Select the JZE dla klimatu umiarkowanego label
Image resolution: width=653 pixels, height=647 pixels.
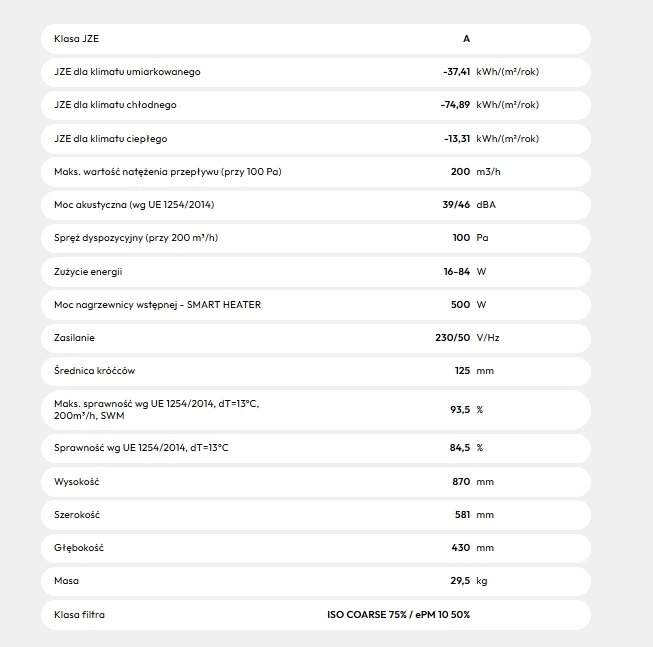click(x=127, y=72)
